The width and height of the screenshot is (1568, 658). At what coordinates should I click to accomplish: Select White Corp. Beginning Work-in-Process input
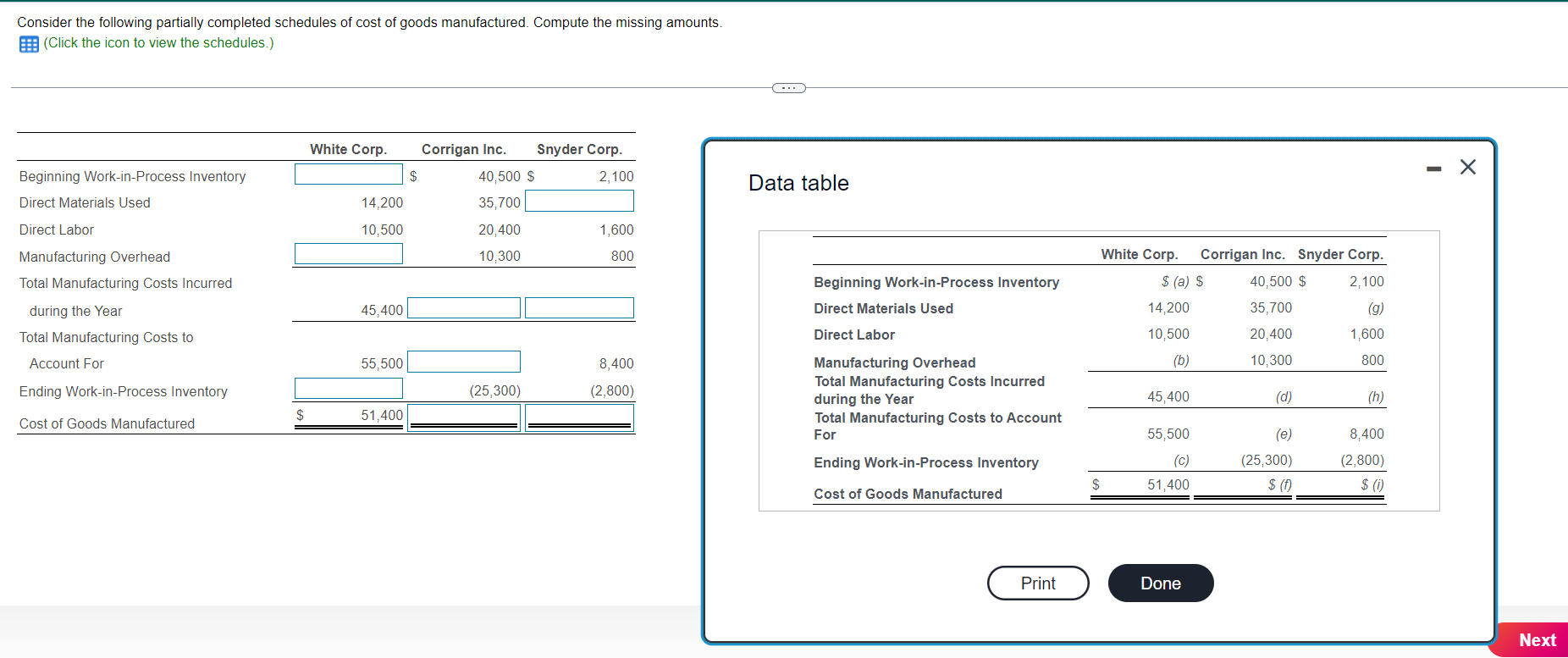[349, 174]
